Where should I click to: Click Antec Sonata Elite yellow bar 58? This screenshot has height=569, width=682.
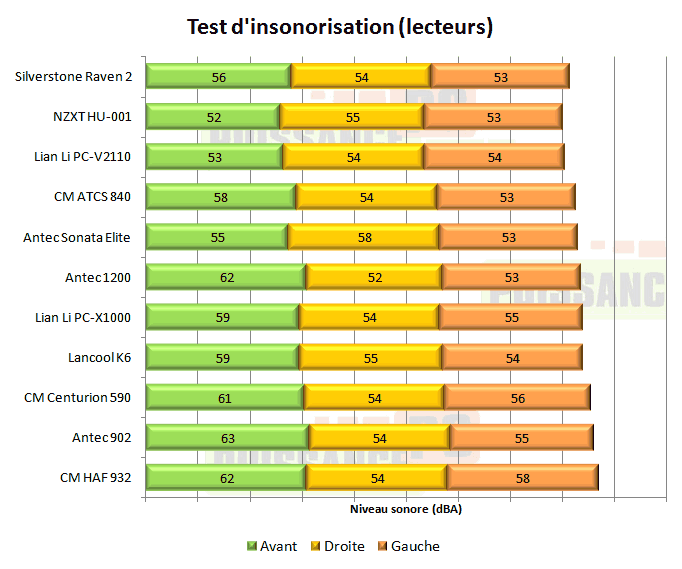point(363,236)
